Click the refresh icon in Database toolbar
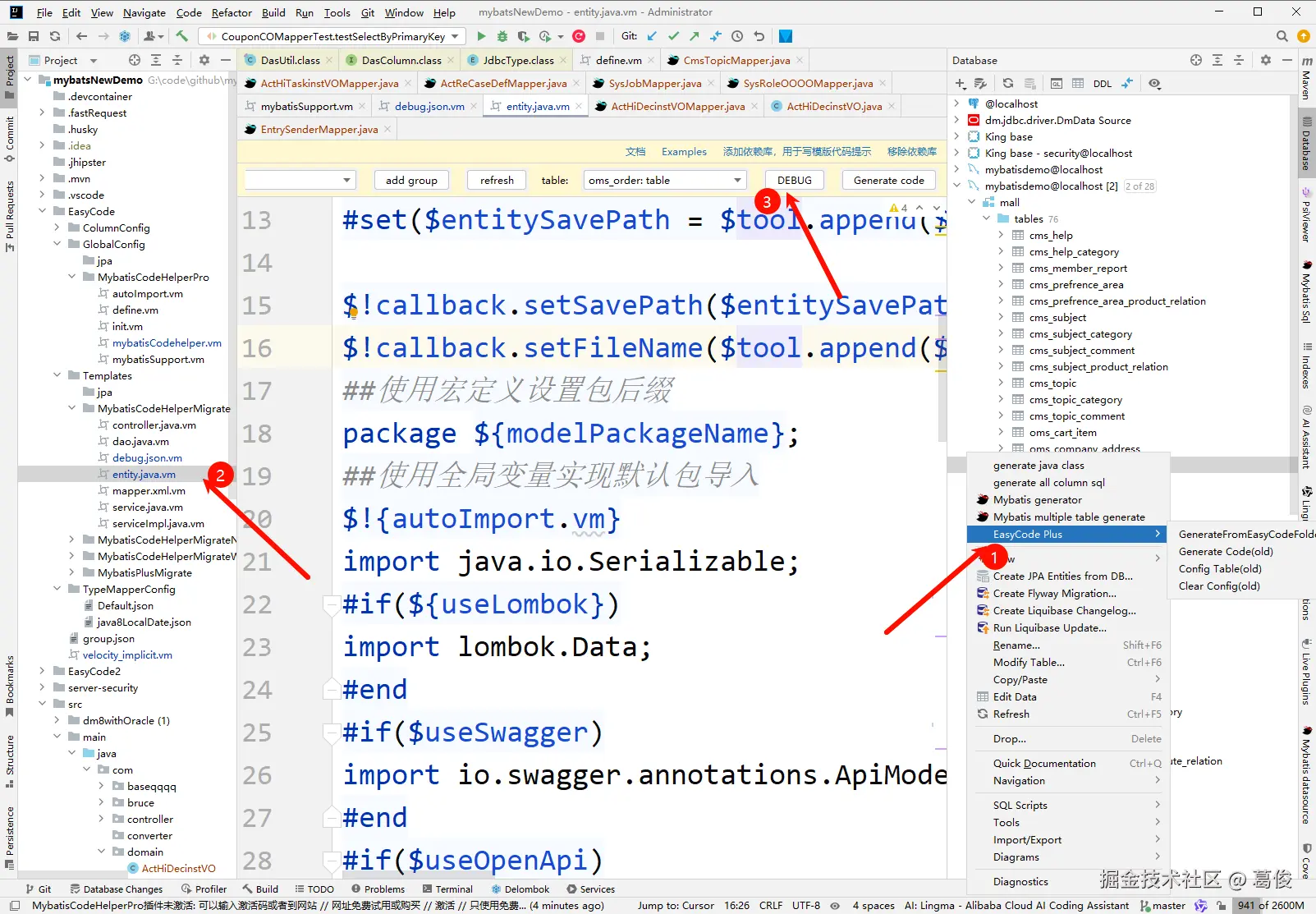The width and height of the screenshot is (1316, 914). tap(1008, 83)
